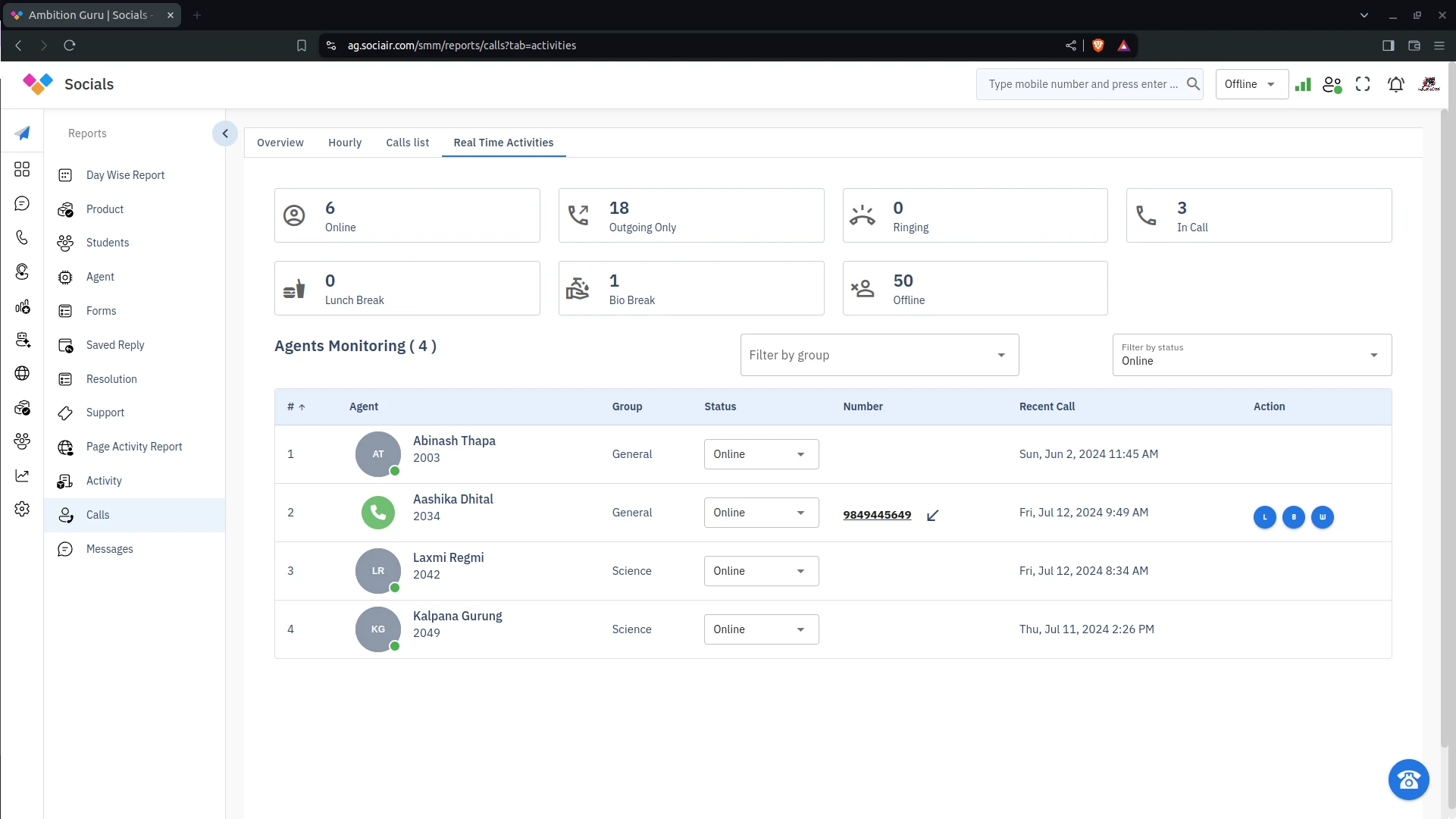The image size is (1456, 819).
Task: Open the Filter by status dropdown
Action: pyautogui.click(x=1251, y=355)
